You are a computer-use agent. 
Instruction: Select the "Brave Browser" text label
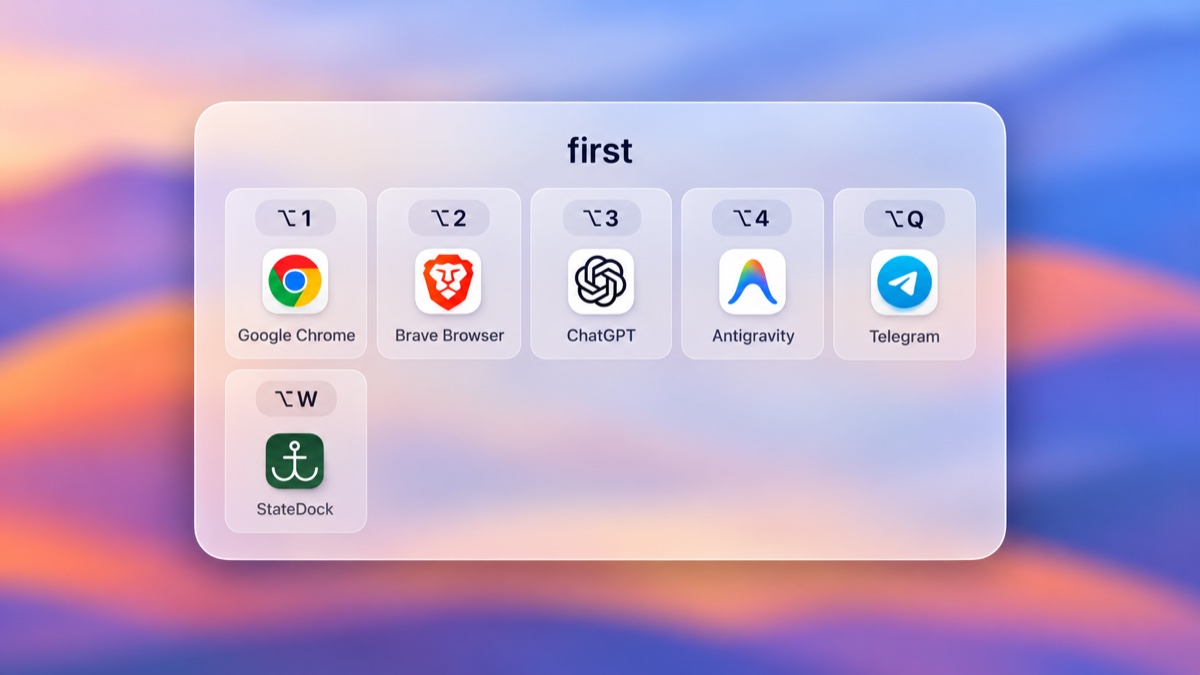449,335
